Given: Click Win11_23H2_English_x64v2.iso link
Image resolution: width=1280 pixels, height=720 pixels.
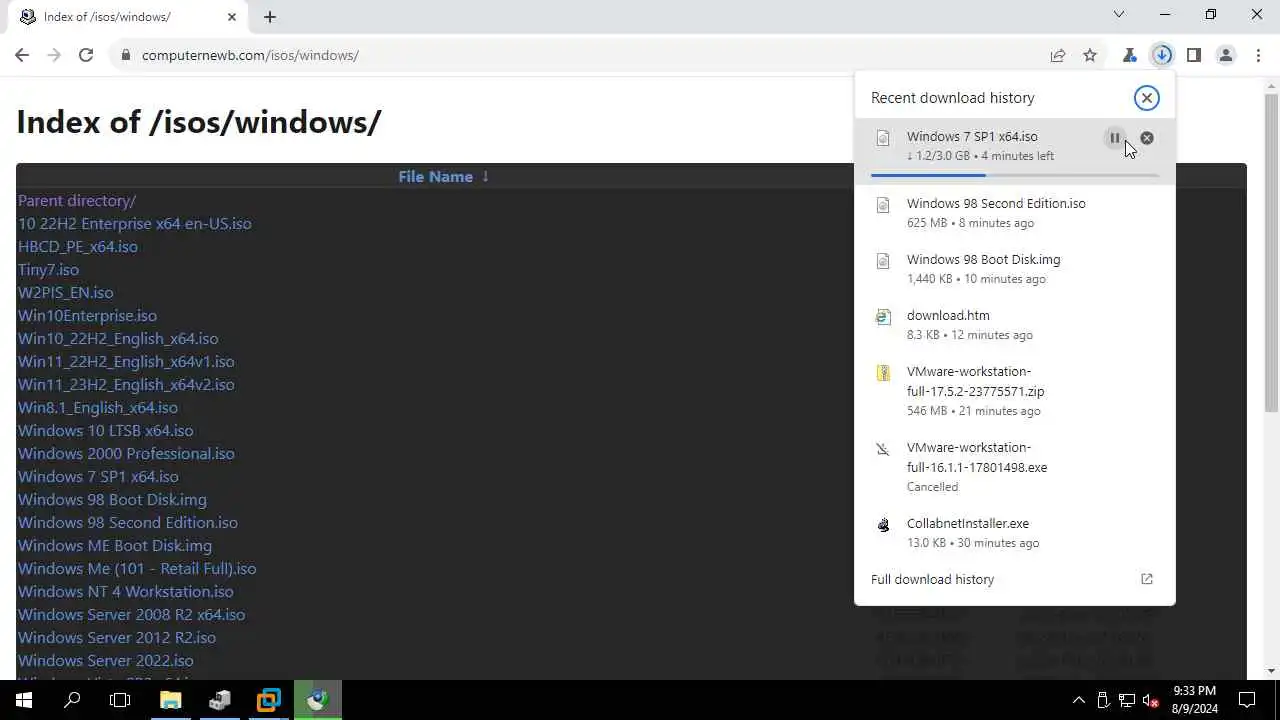Looking at the screenshot, I should 126,384.
